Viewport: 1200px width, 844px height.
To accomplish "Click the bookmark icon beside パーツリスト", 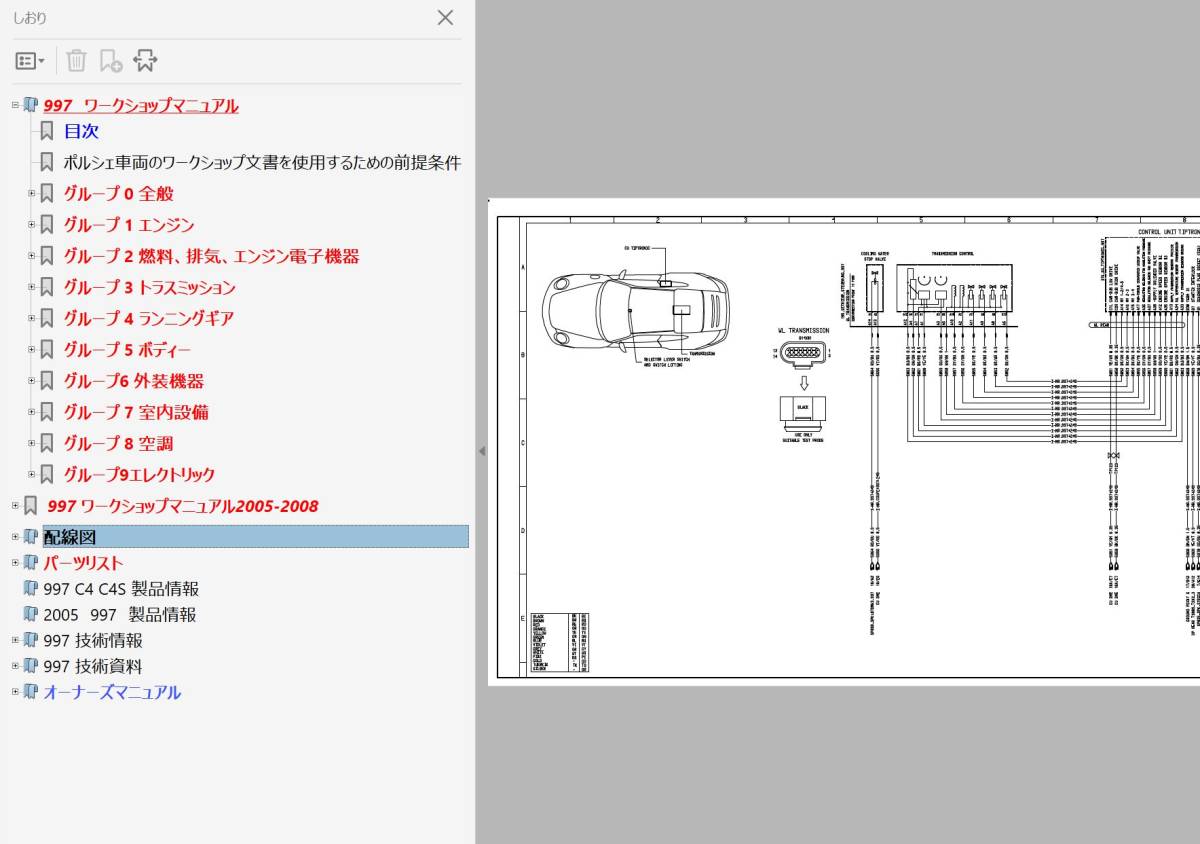I will pos(31,562).
